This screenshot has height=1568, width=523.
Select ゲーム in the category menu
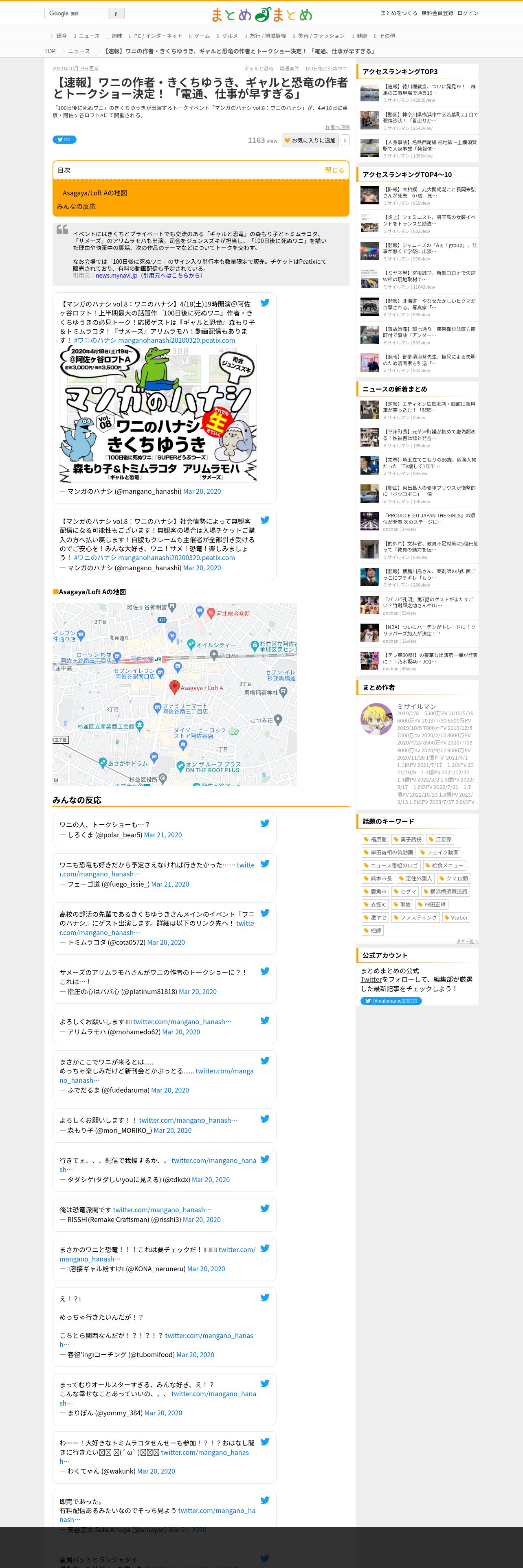click(200, 36)
